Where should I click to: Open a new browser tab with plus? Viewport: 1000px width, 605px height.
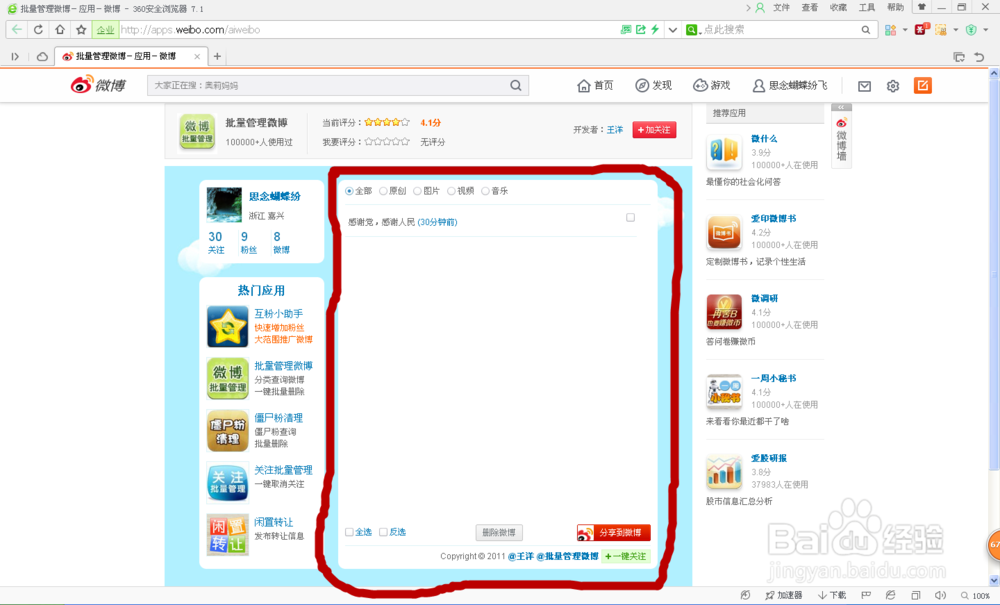[x=217, y=56]
